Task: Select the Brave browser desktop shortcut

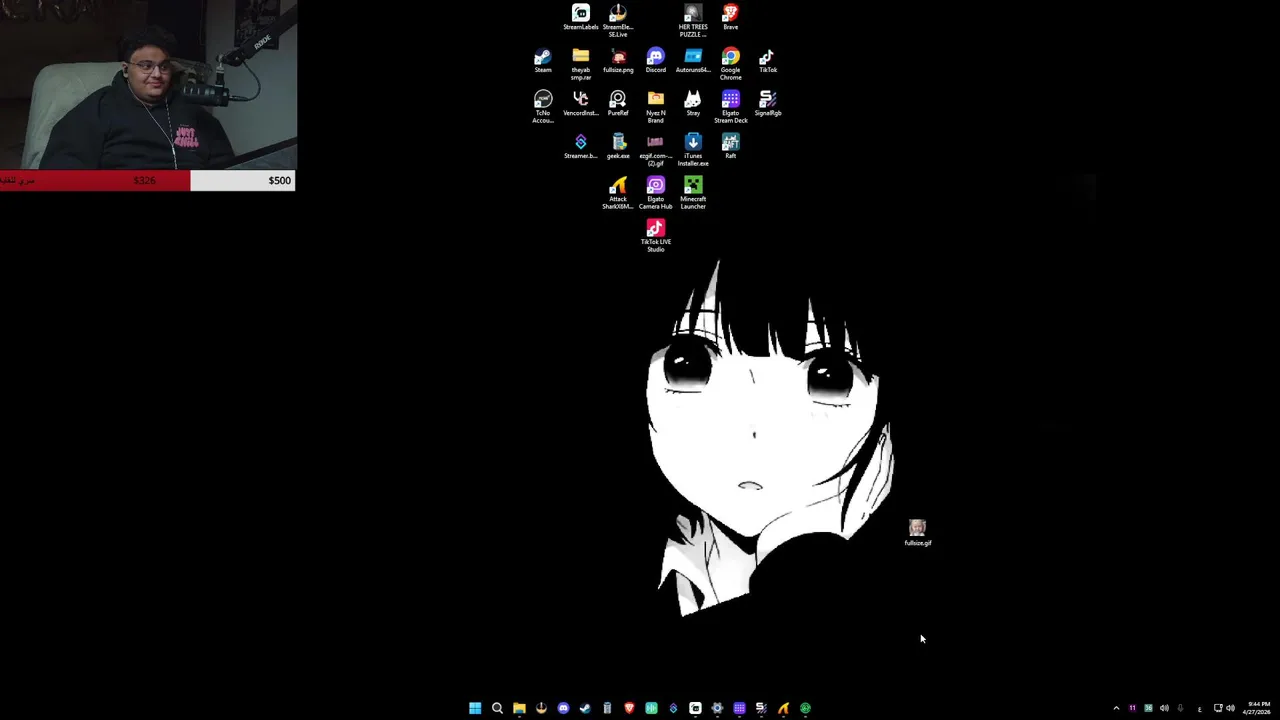Action: pyautogui.click(x=730, y=17)
